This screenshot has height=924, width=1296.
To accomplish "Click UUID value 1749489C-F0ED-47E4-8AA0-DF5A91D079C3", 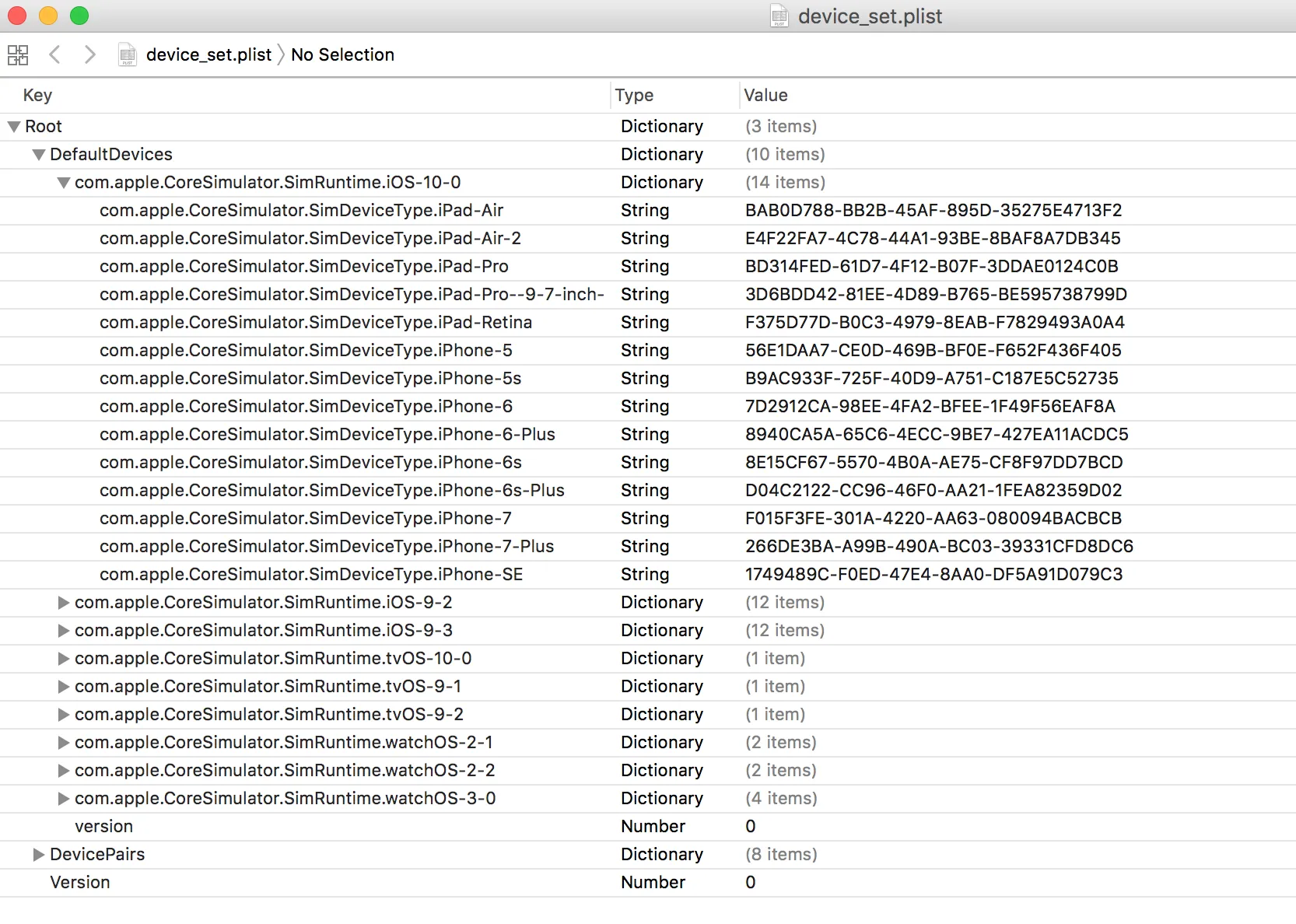I will pos(934,574).
